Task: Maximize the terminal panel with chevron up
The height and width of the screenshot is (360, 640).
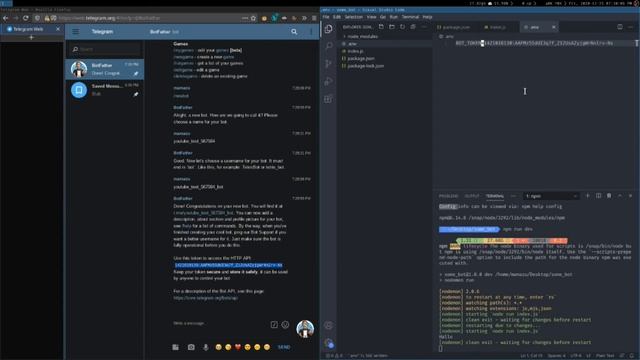Action: (x=620, y=196)
